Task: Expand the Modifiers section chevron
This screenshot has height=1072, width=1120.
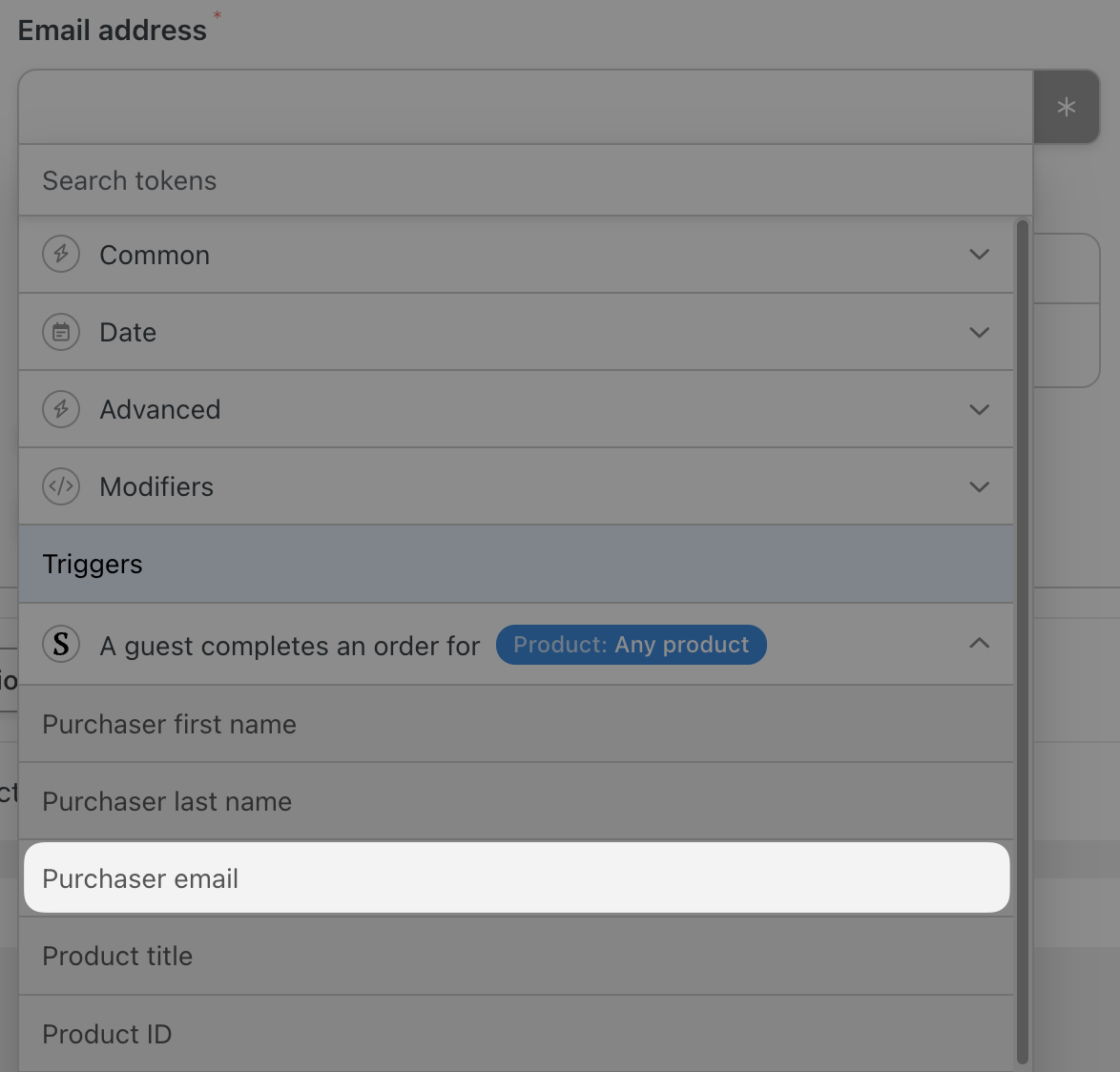Action: coord(980,486)
